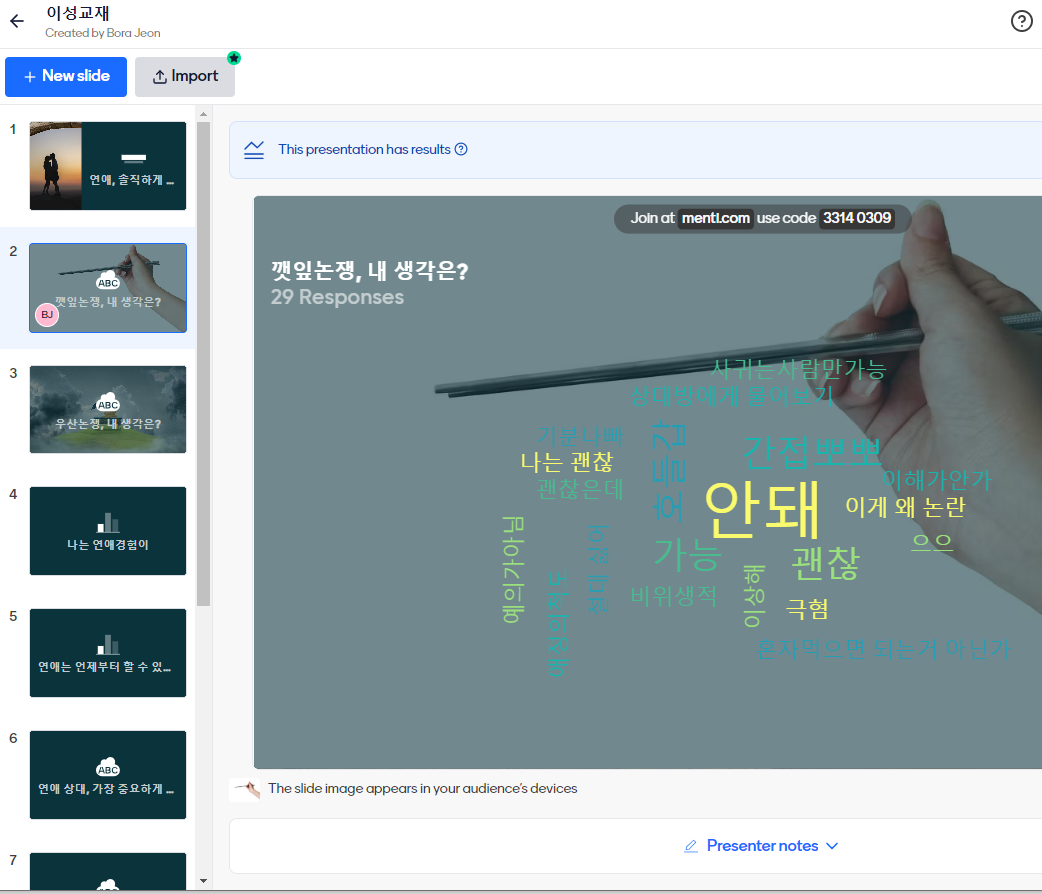Screen dimensions: 1042x894
Task: Click the slide image thumbnail below canvas
Action: tap(245, 789)
